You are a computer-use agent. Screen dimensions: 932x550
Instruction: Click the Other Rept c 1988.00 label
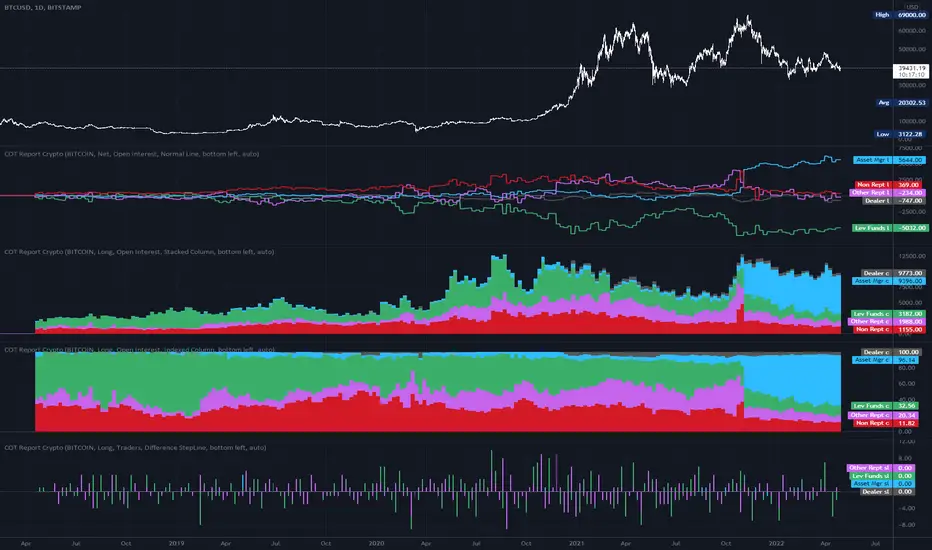pos(887,322)
